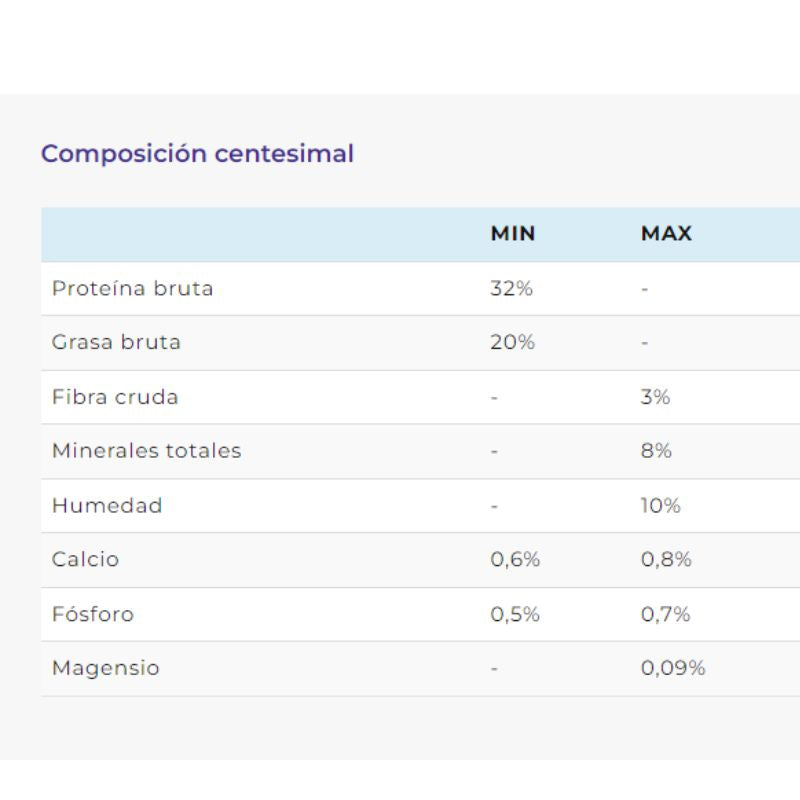Click the 0,8% calcium maximum value
Screen dimensions: 800x800
666,559
